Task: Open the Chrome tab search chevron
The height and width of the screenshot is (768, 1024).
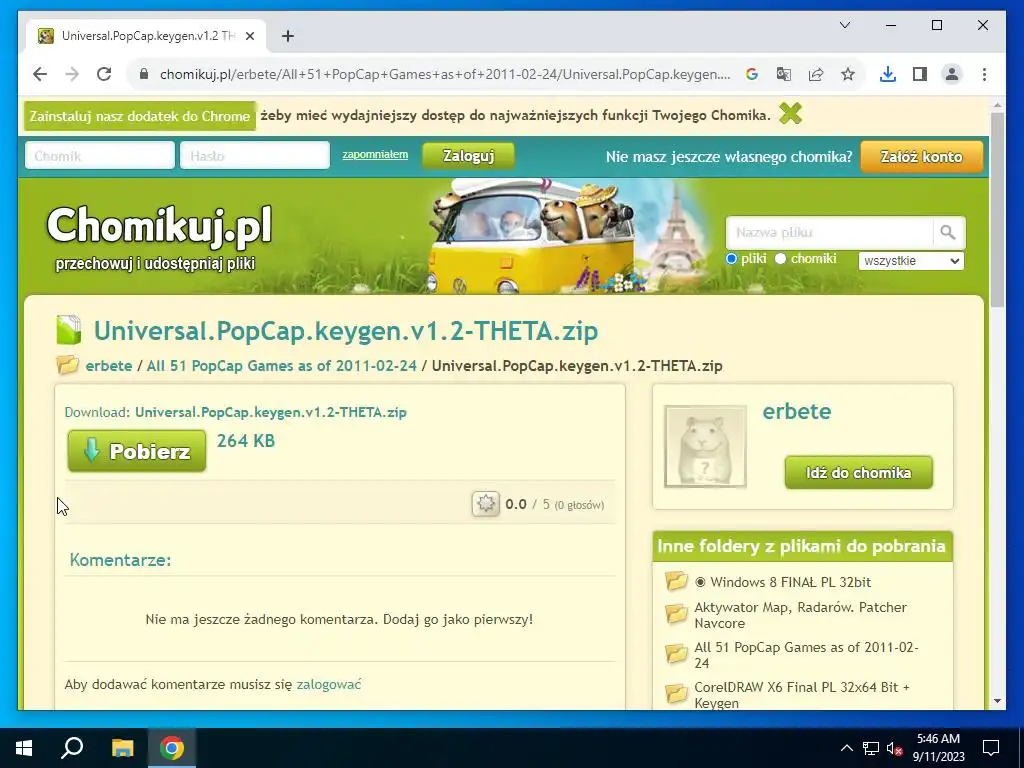Action: click(x=844, y=25)
